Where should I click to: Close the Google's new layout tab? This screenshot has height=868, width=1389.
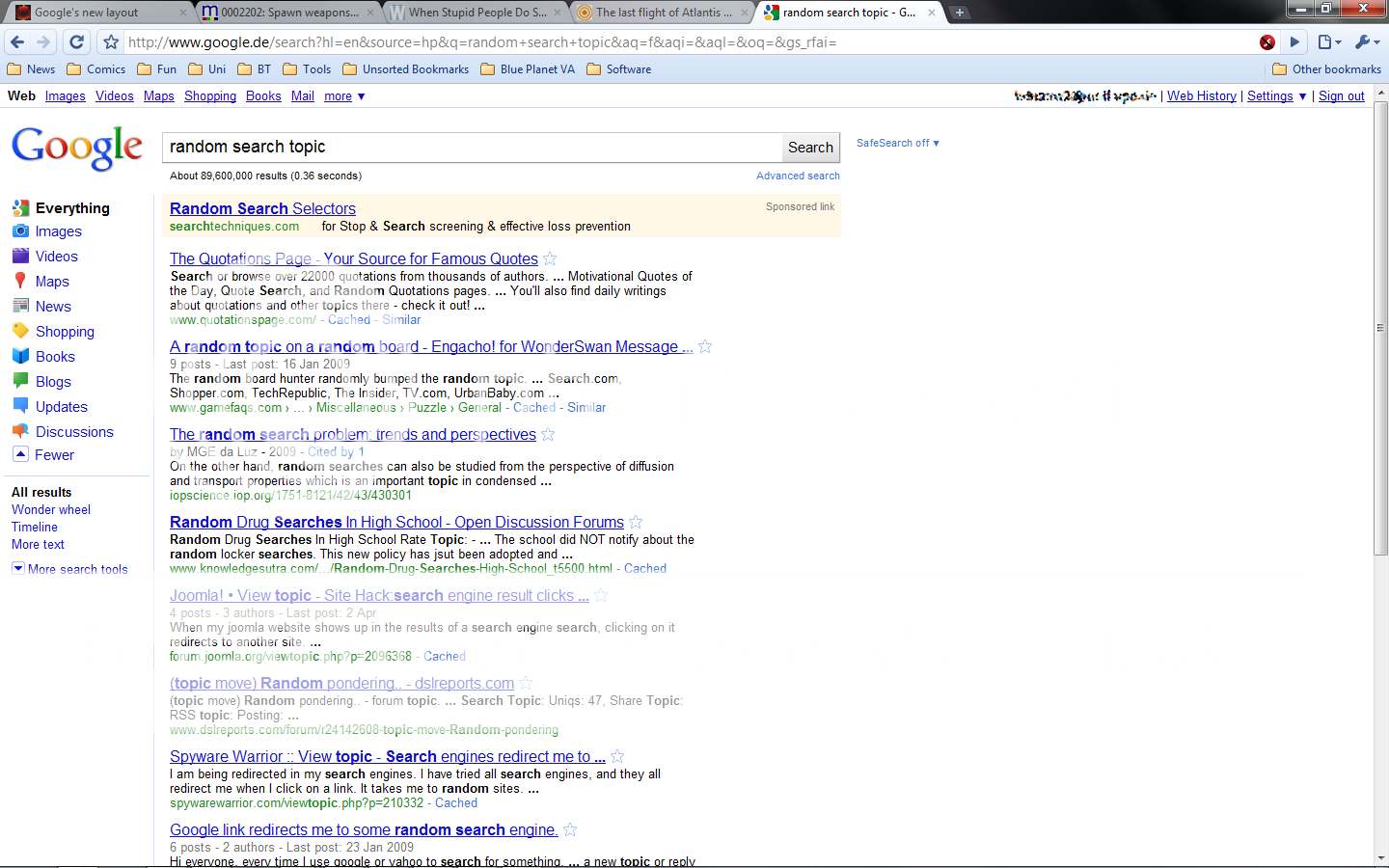[183, 13]
